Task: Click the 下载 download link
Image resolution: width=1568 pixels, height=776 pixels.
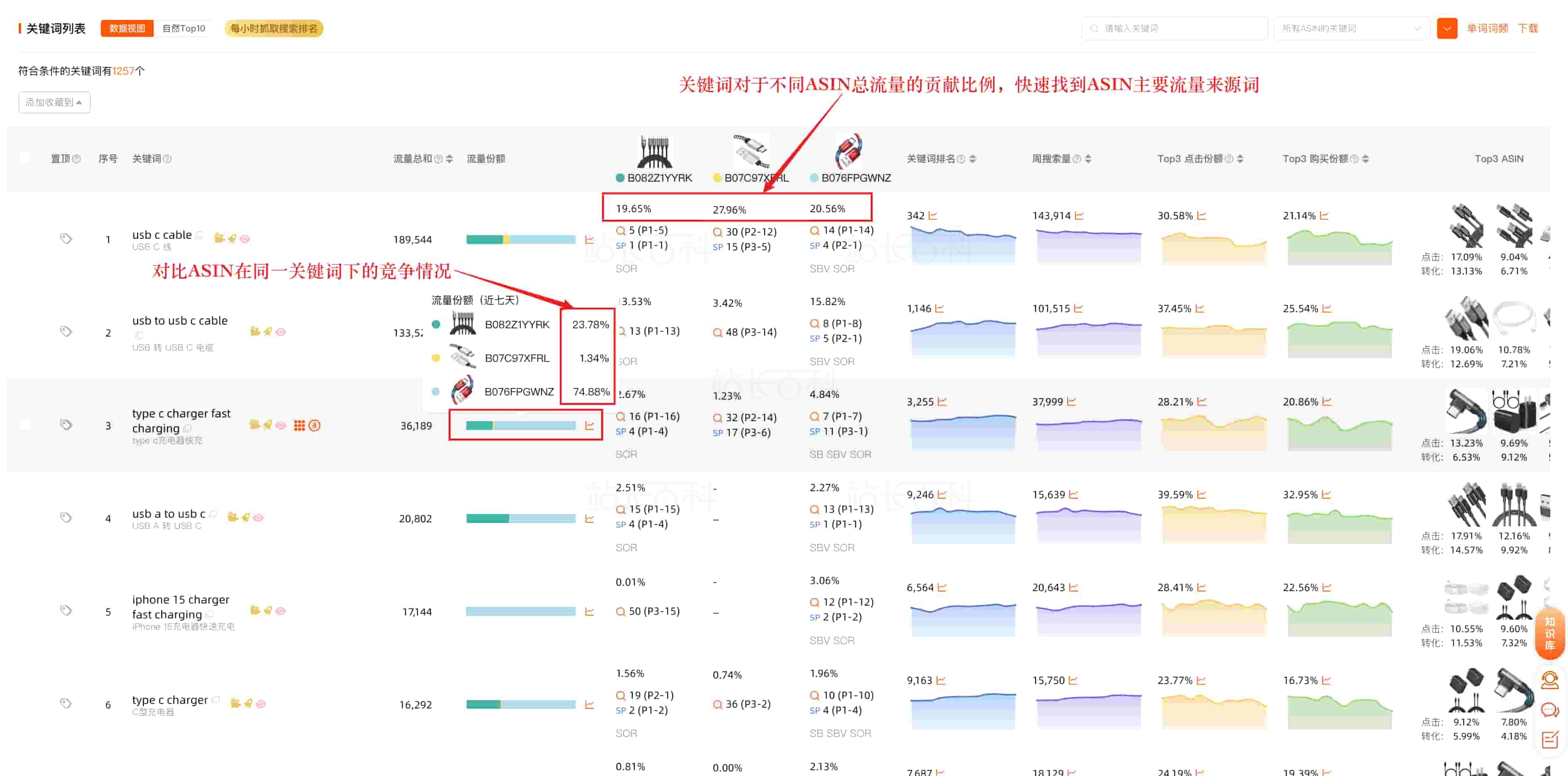Action: pos(1527,28)
